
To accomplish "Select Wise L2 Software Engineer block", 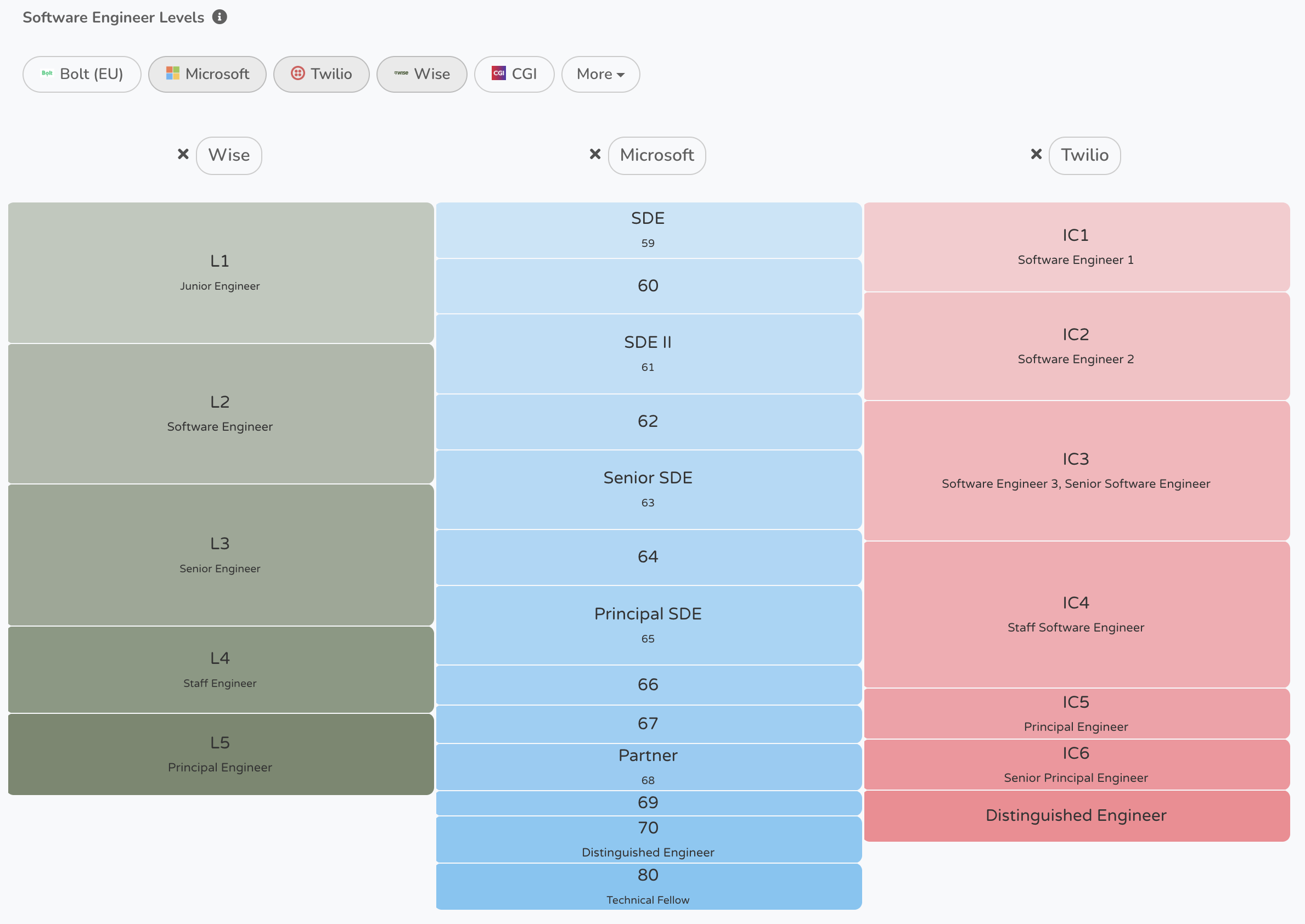I will 221,414.
